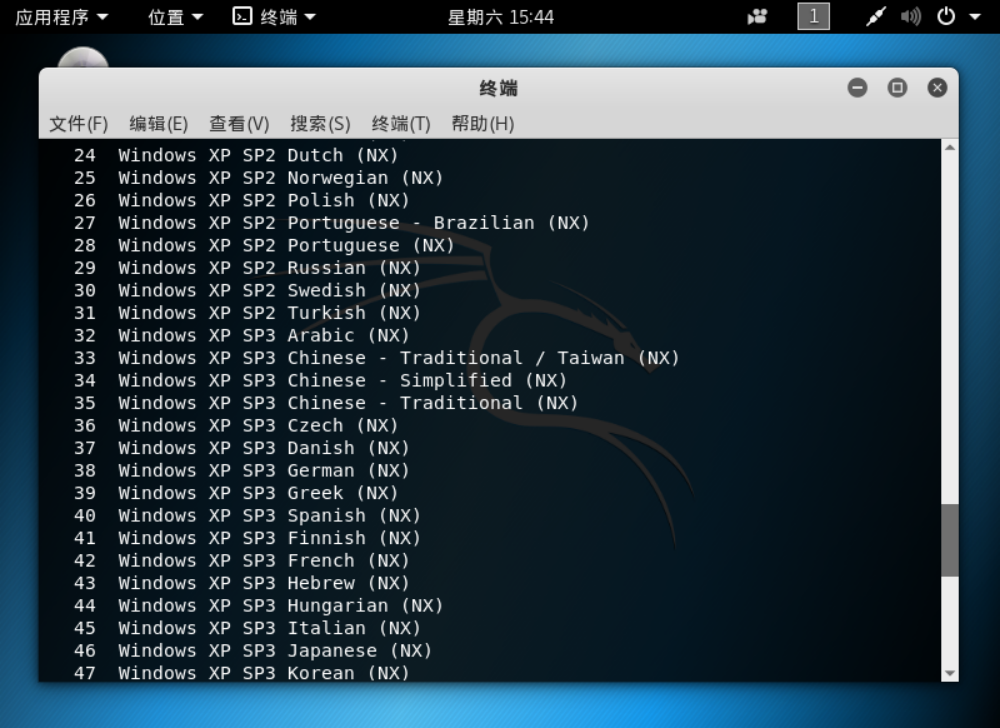Click line 45 SP3 Italian
1000x728 pixels.
(x=247, y=628)
